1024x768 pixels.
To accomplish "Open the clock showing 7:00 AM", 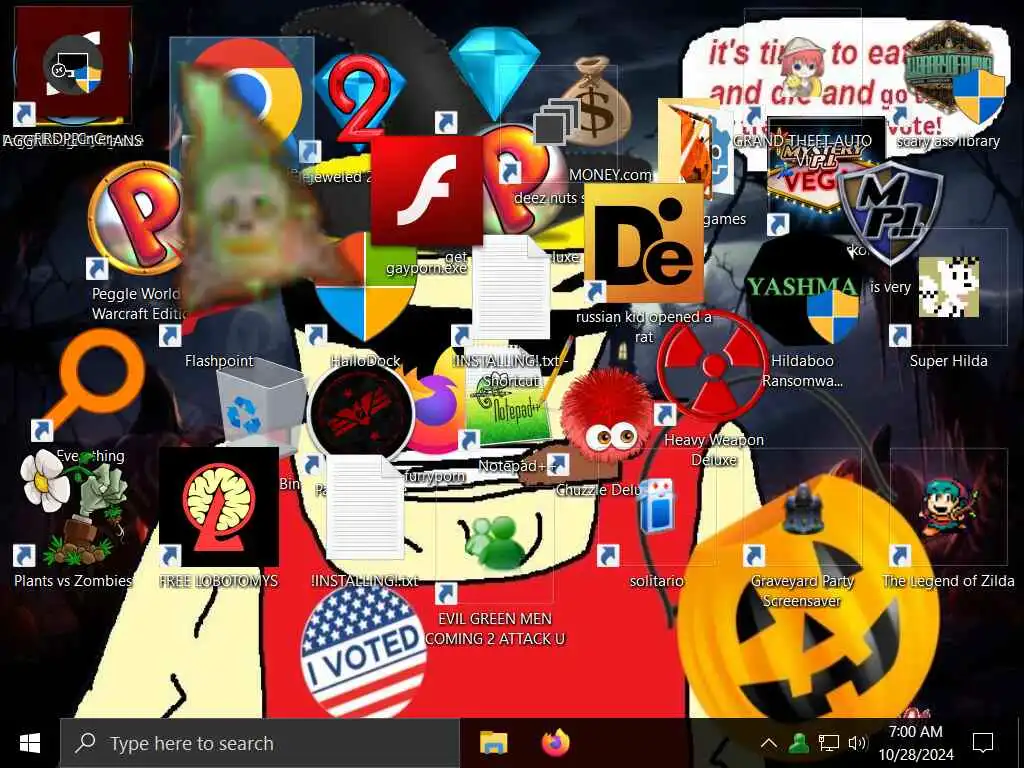I will [x=916, y=743].
